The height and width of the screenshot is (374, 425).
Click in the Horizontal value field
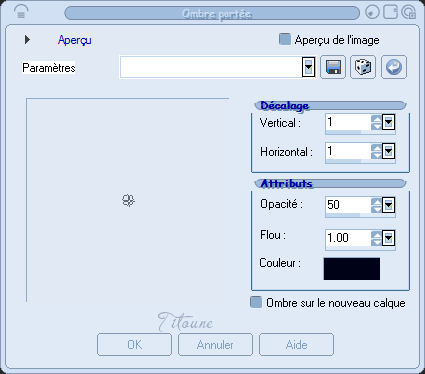tap(348, 151)
